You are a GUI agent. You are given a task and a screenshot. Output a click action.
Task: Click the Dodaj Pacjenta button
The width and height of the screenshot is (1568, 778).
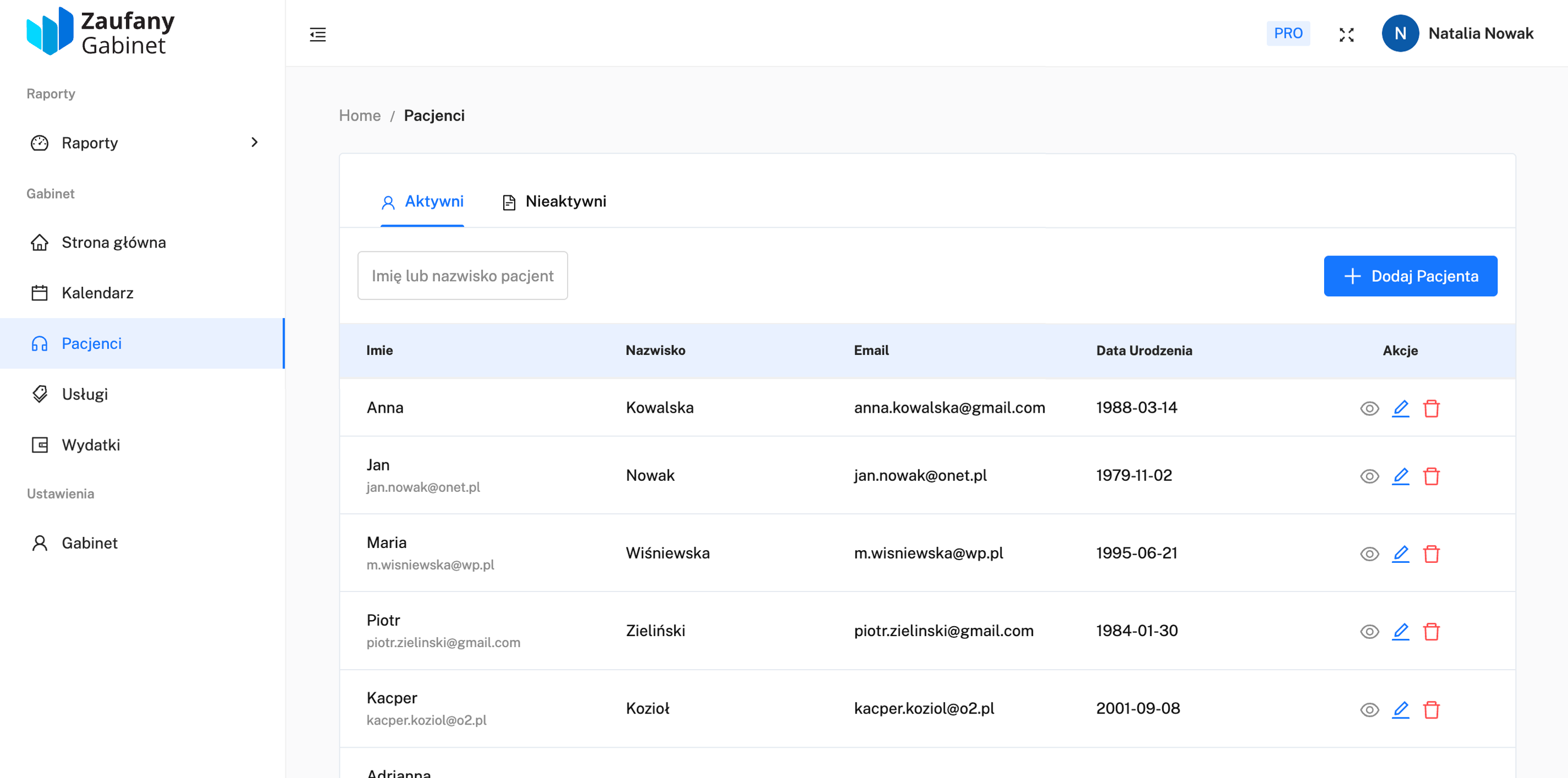click(x=1411, y=276)
